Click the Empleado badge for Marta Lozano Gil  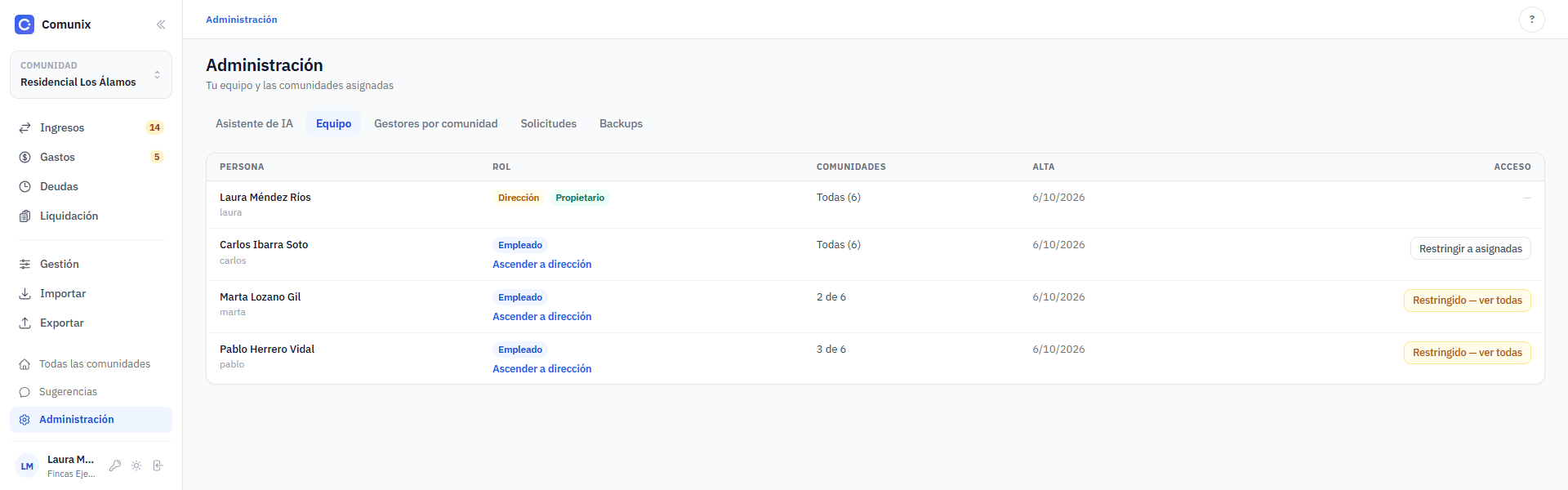click(x=520, y=297)
